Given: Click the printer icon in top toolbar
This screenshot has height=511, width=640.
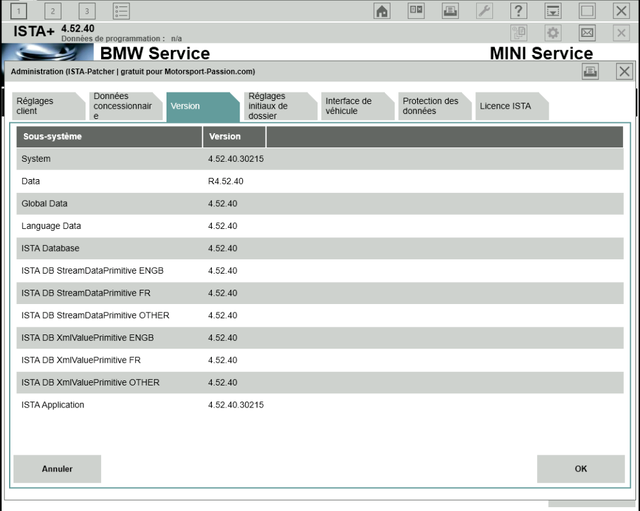Looking at the screenshot, I should pos(450,11).
